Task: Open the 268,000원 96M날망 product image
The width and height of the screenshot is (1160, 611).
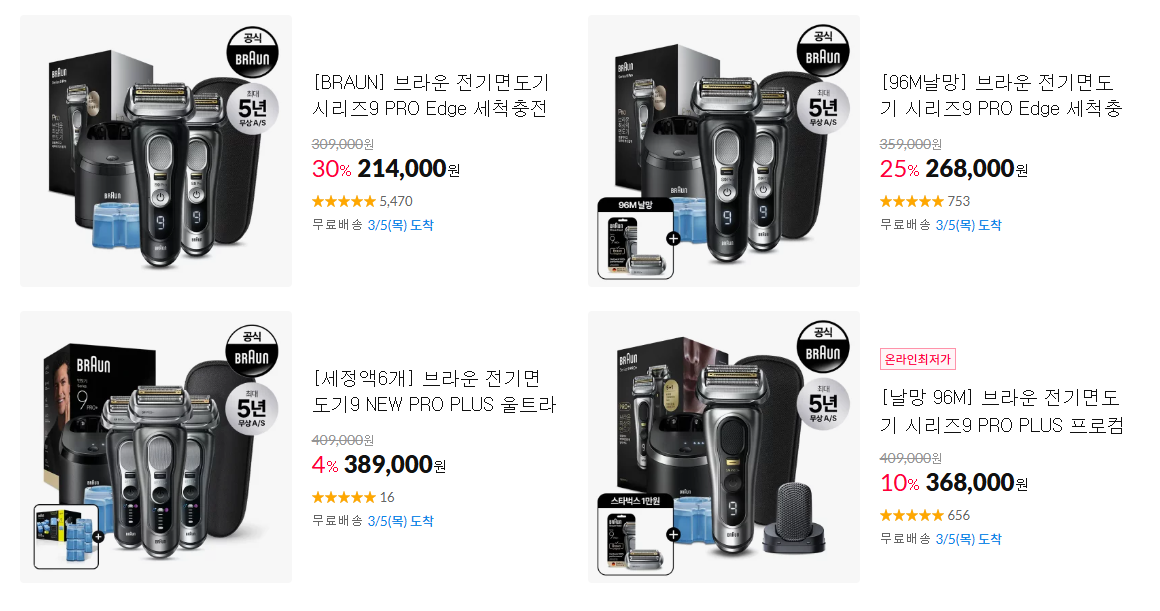Action: [x=724, y=151]
